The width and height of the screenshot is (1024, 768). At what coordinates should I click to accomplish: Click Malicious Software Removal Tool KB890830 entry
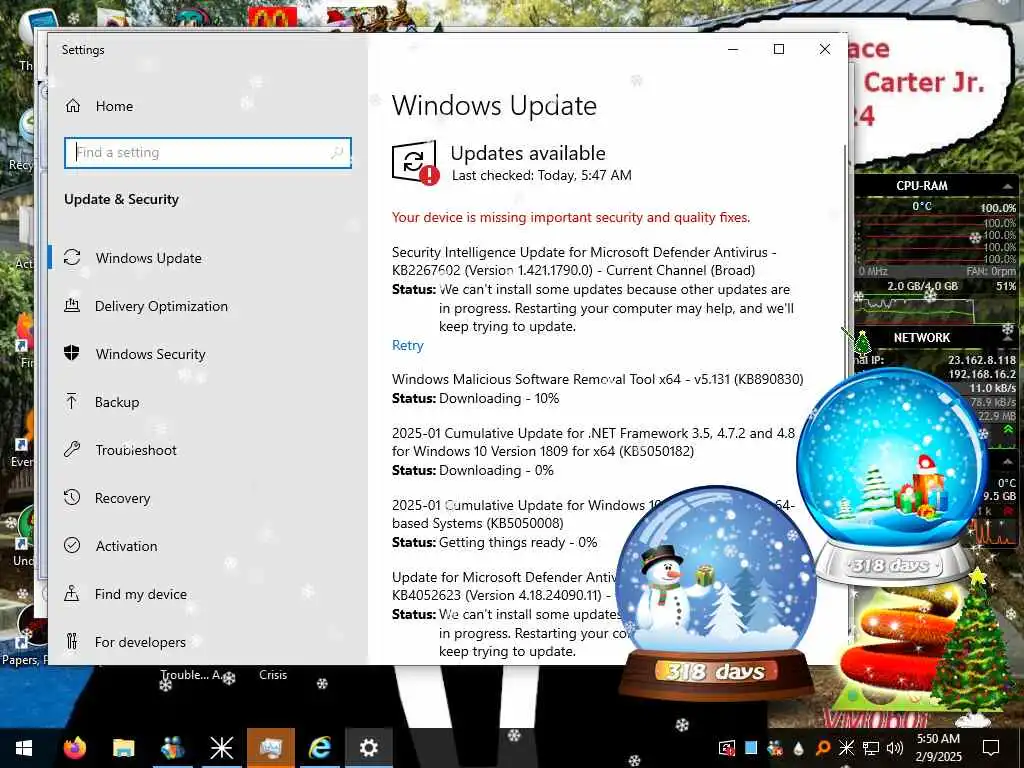[x=598, y=379]
